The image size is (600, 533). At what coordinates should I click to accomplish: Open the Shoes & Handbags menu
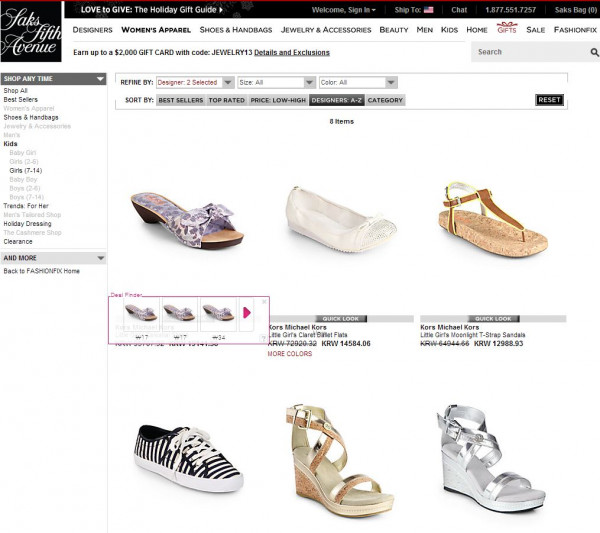(236, 30)
